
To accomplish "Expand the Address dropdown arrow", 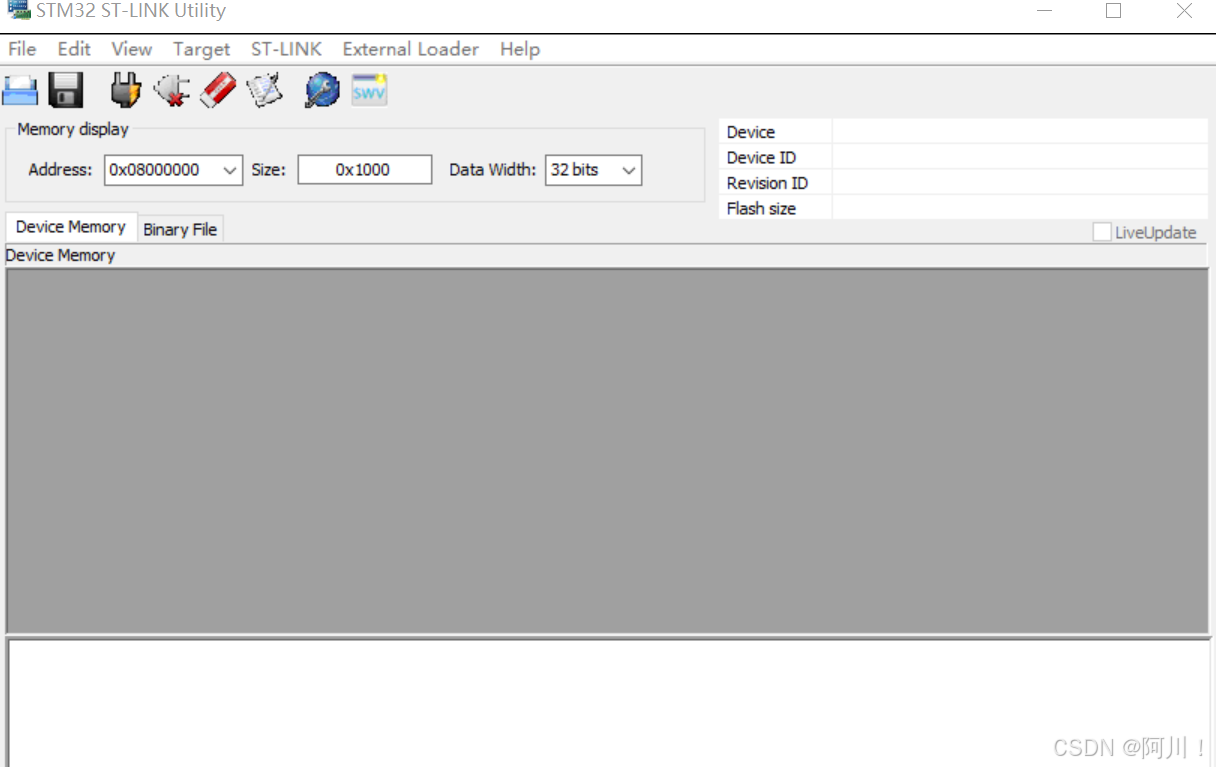I will 230,170.
